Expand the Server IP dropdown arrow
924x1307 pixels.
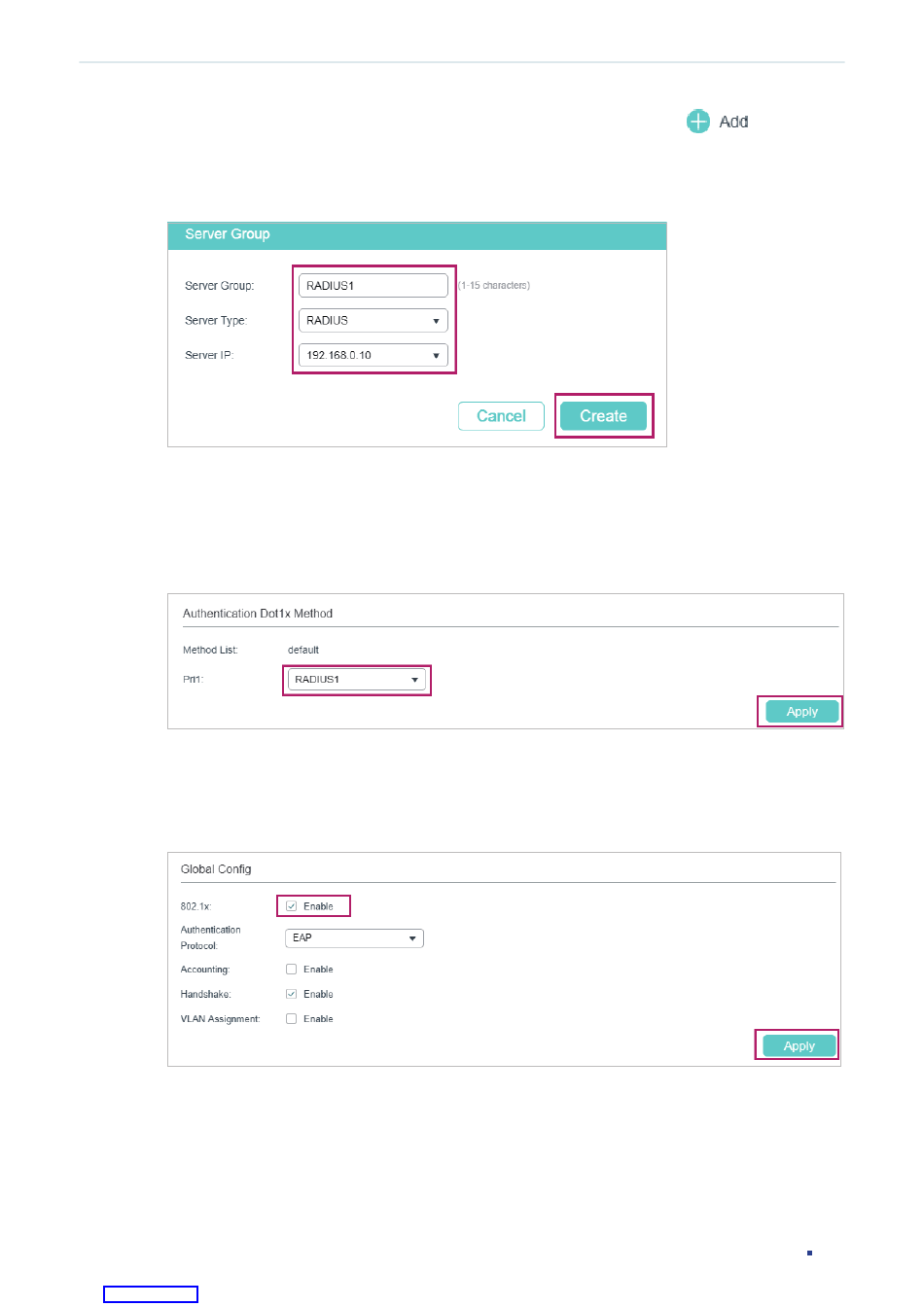[x=436, y=356]
